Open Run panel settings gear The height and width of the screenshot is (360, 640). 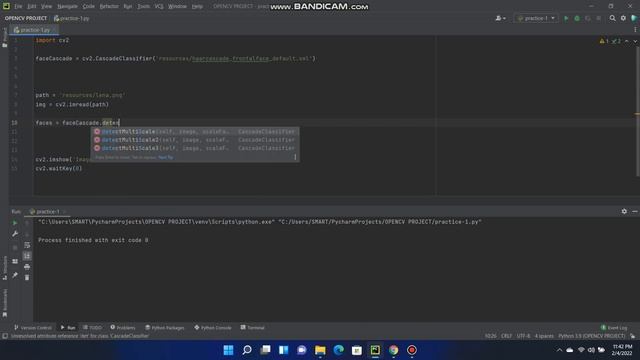click(x=624, y=211)
